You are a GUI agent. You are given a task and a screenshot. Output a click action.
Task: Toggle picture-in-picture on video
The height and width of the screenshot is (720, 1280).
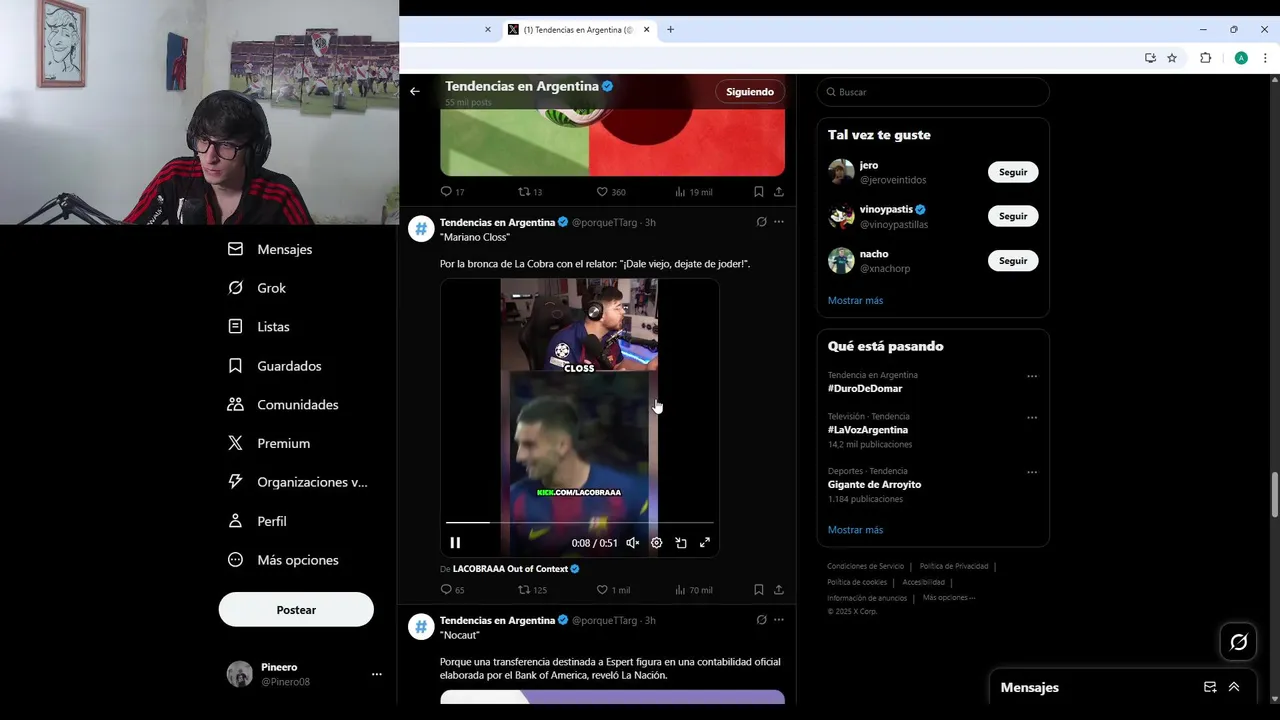[681, 543]
